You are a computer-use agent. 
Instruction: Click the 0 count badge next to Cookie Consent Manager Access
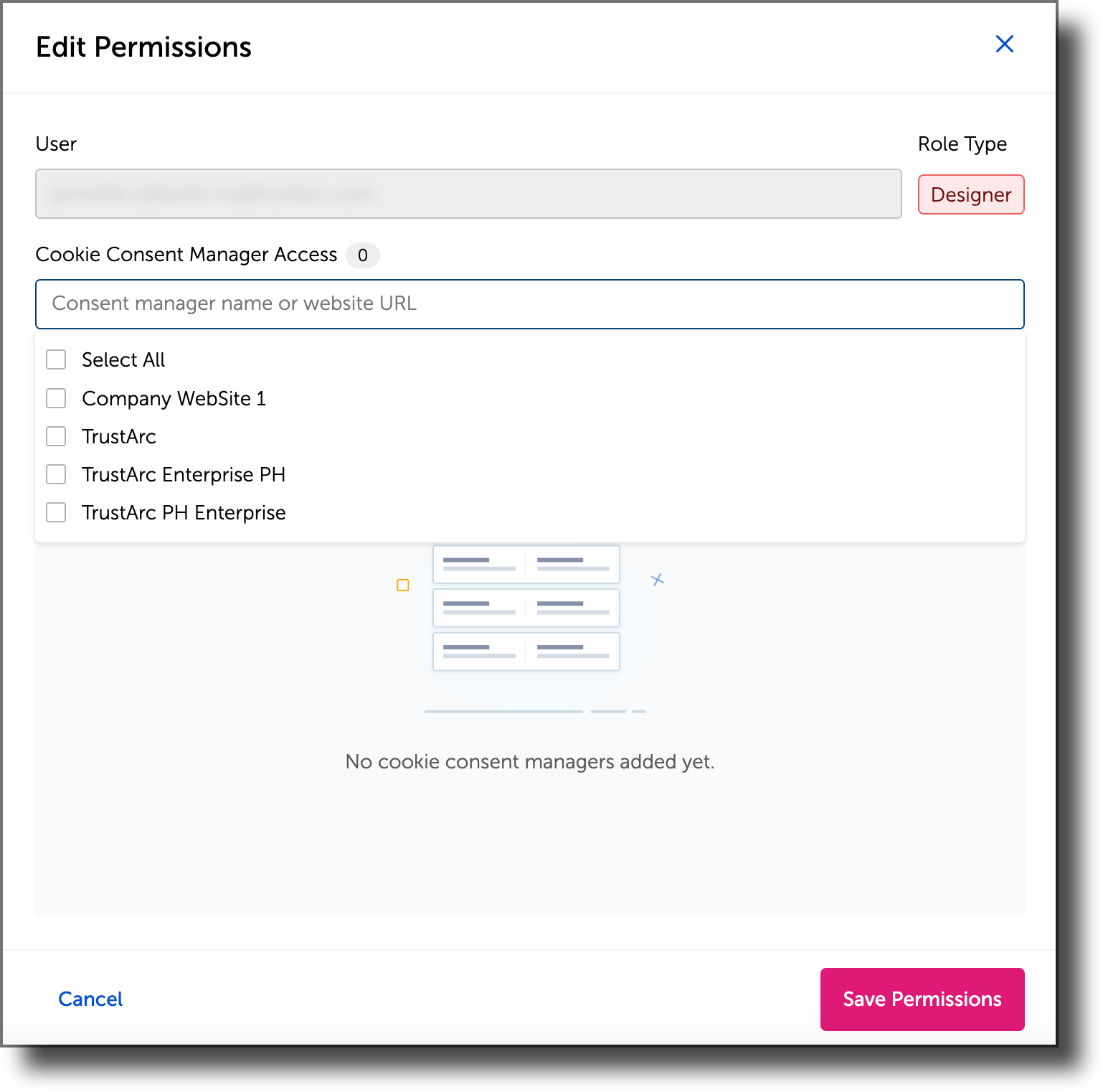coord(363,255)
